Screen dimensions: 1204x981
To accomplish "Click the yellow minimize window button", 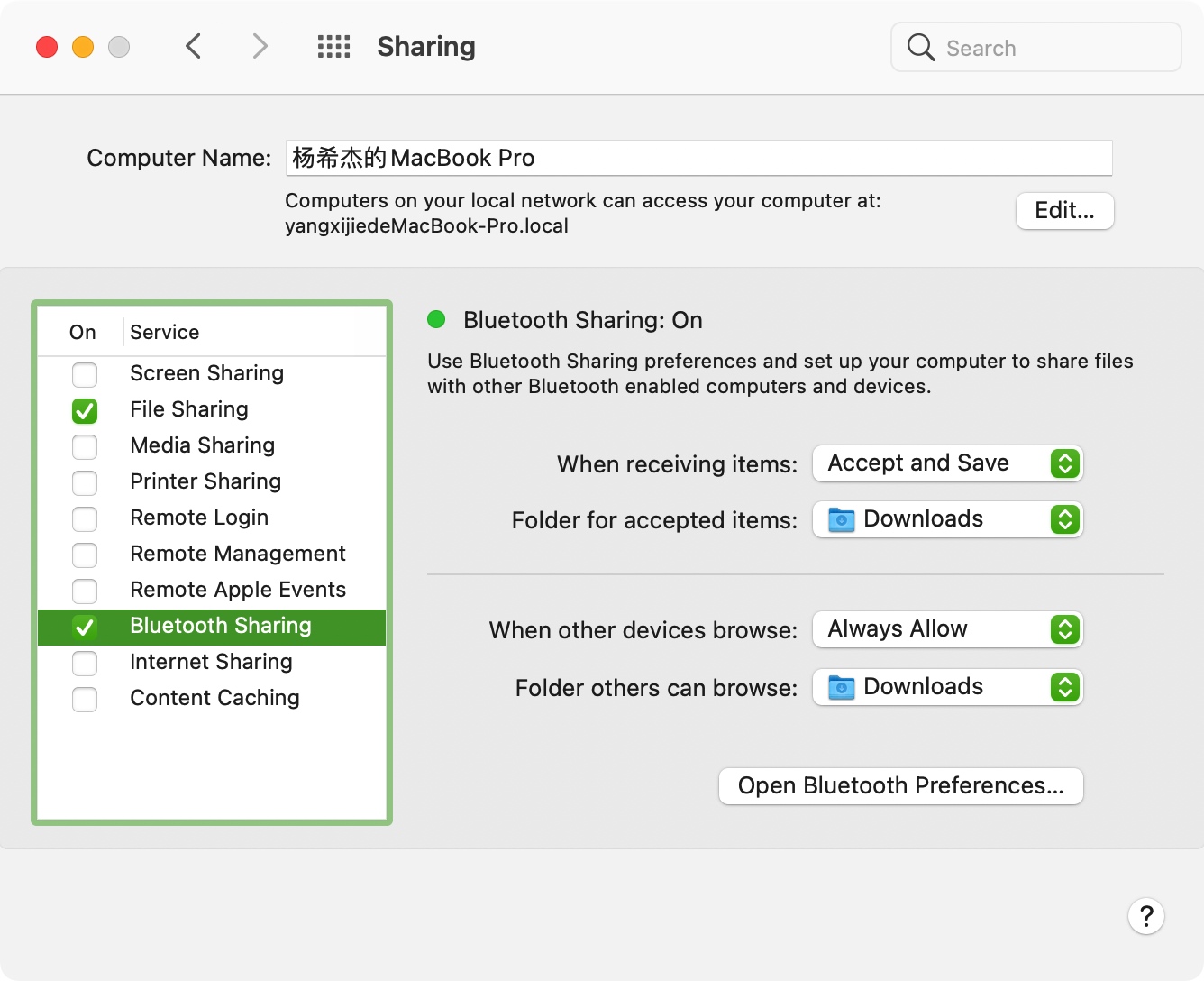I will pyautogui.click(x=83, y=47).
